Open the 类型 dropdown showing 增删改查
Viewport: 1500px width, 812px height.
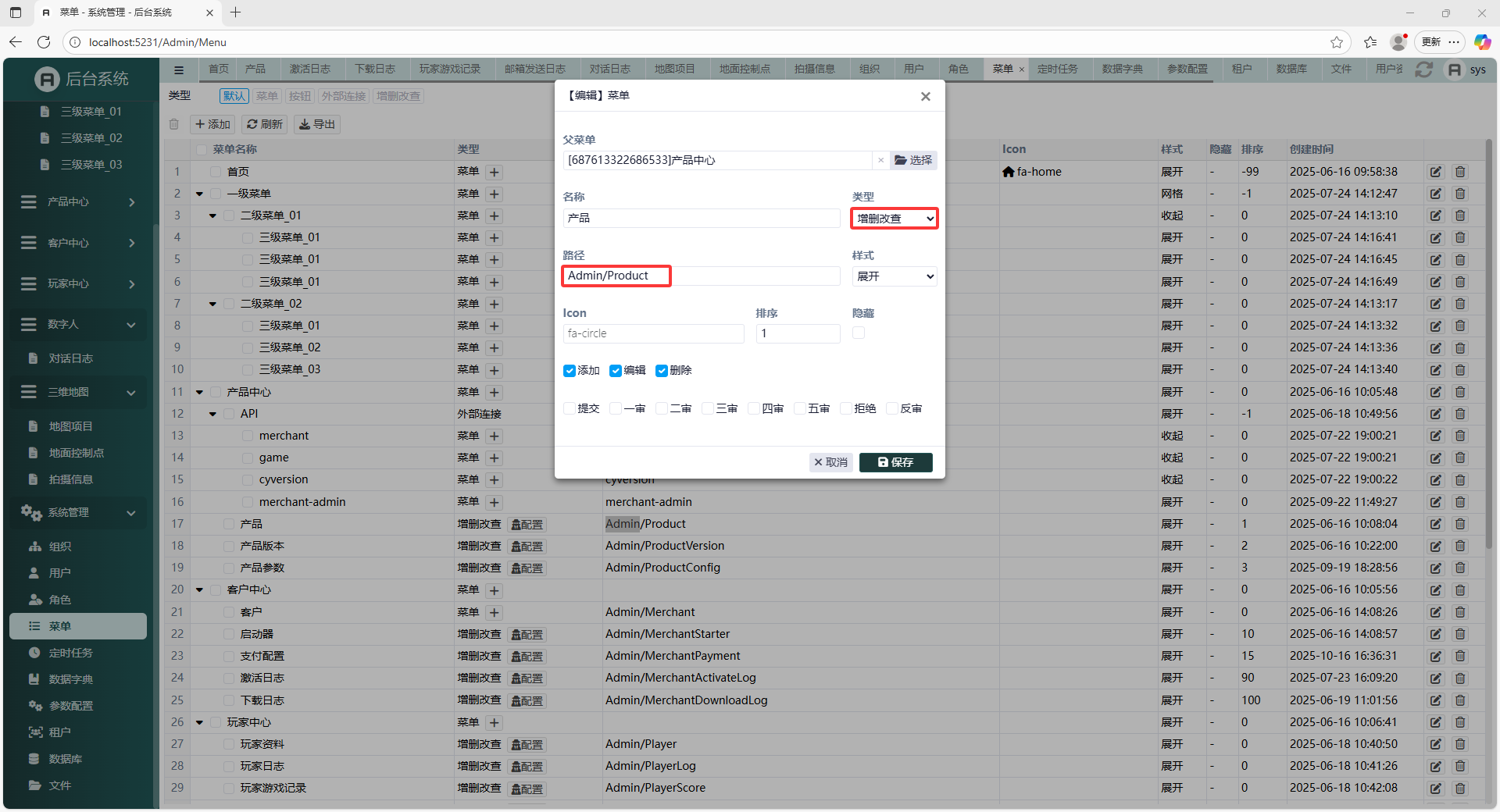(894, 219)
